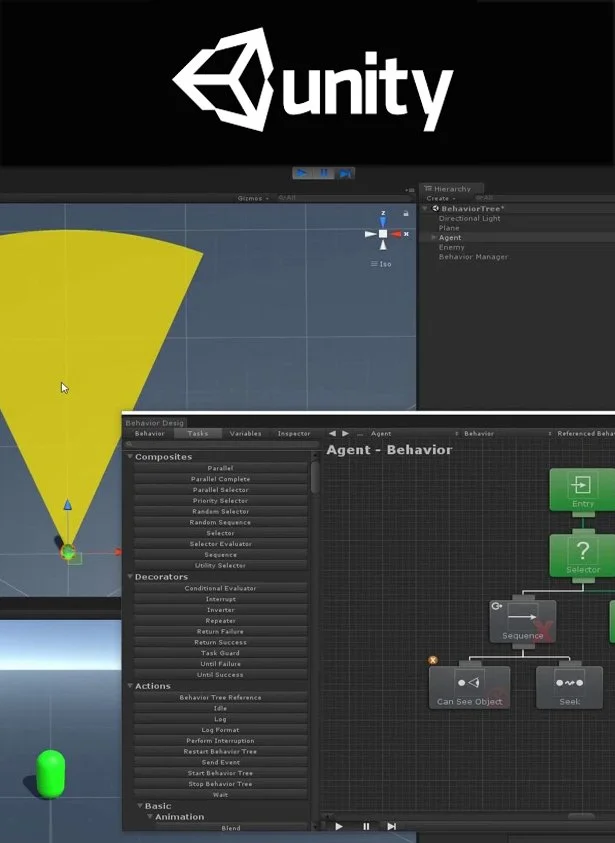Select Enemy in the Hierarchy

pos(452,247)
